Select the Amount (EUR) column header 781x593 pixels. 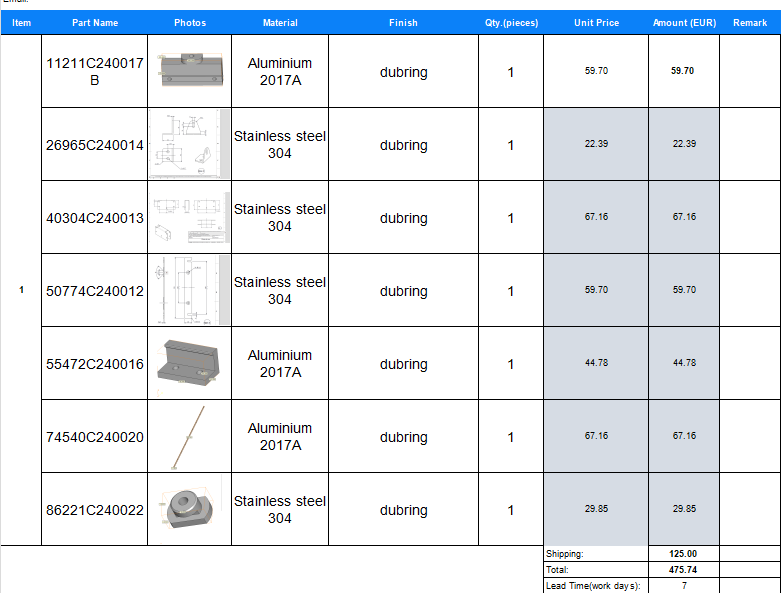point(684,23)
